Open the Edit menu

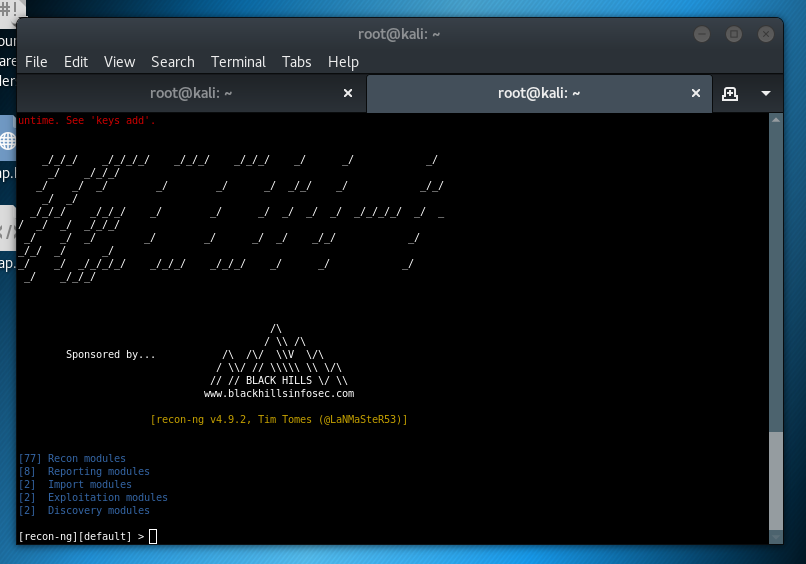76,62
